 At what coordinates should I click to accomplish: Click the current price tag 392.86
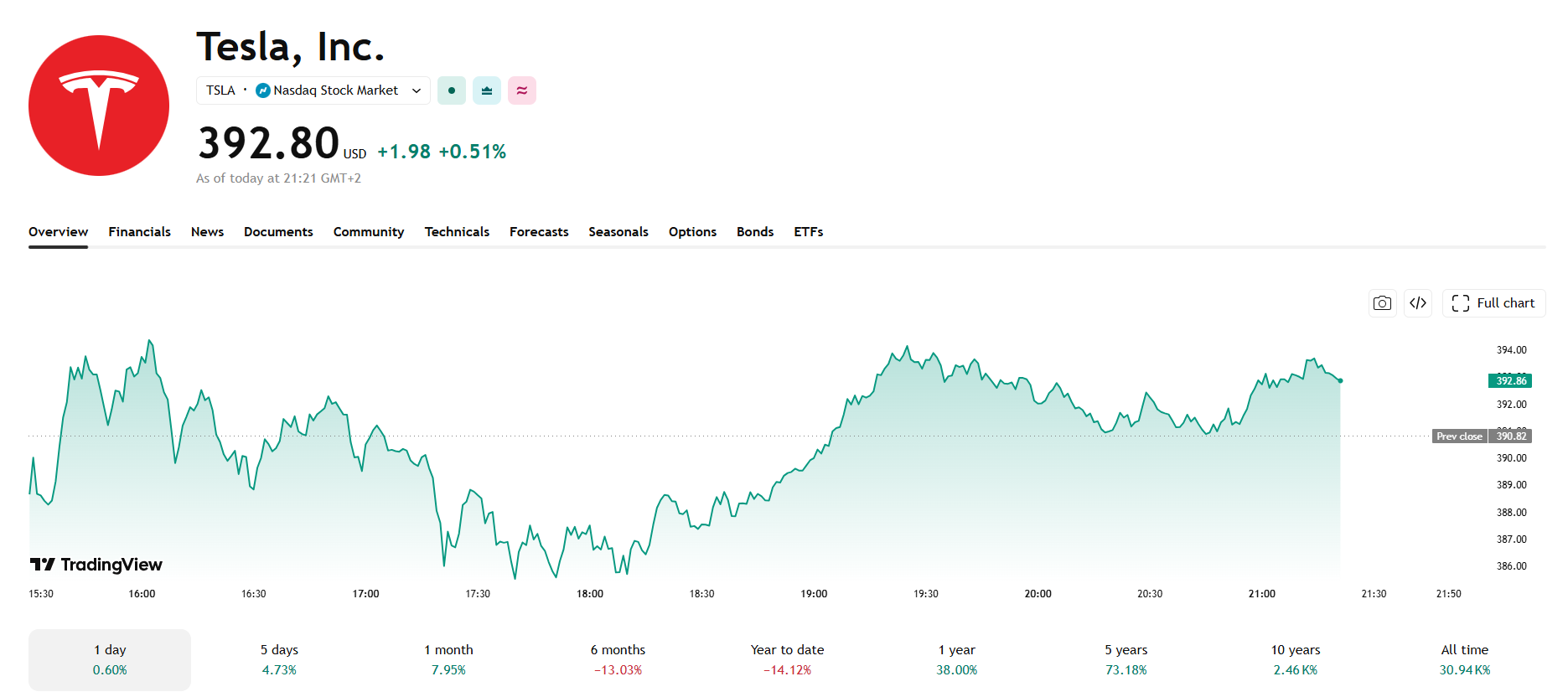pos(1510,381)
